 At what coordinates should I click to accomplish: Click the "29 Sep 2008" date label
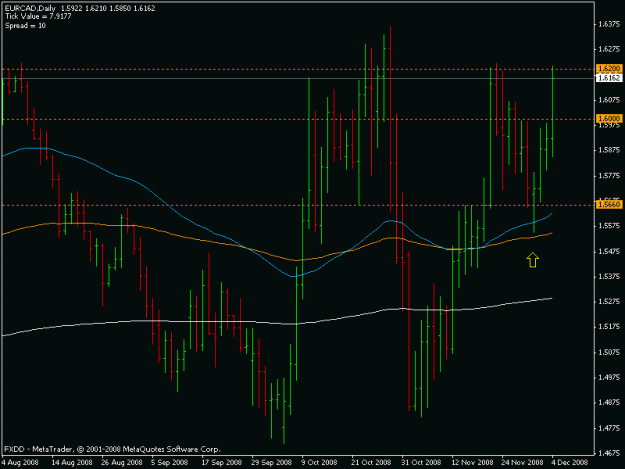click(x=271, y=462)
